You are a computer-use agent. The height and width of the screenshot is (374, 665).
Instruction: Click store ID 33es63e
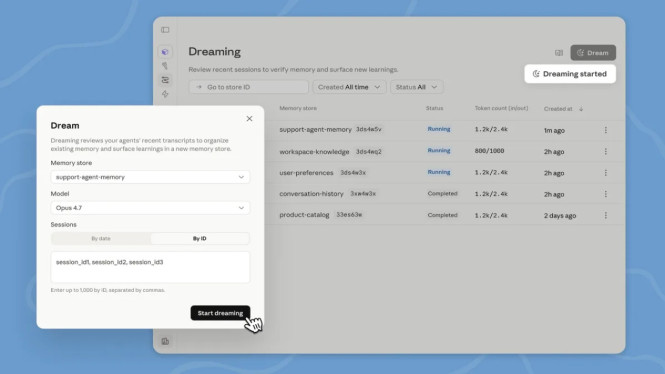point(349,215)
